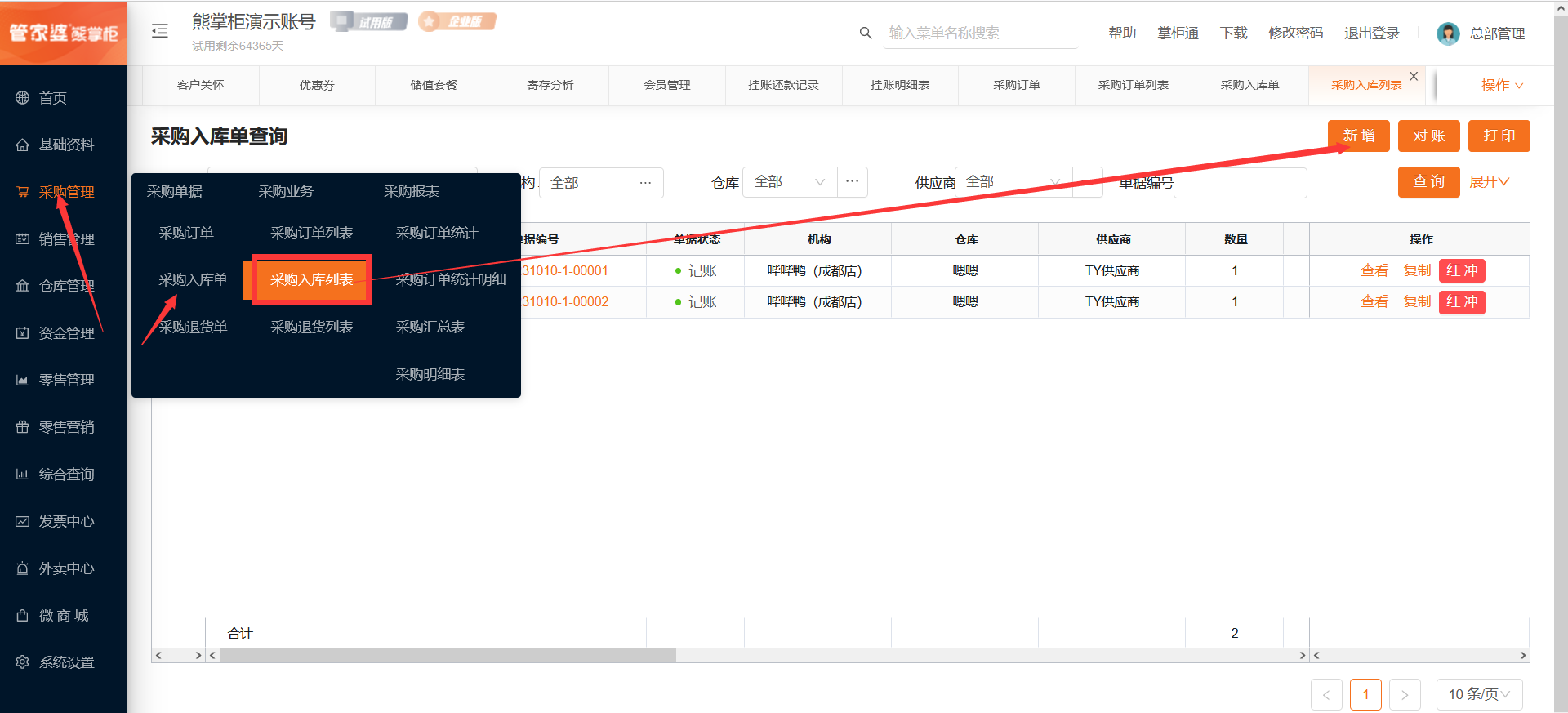Viewport: 1568px width, 713px height.
Task: Switch to 优惠券 tab
Action: click(317, 85)
